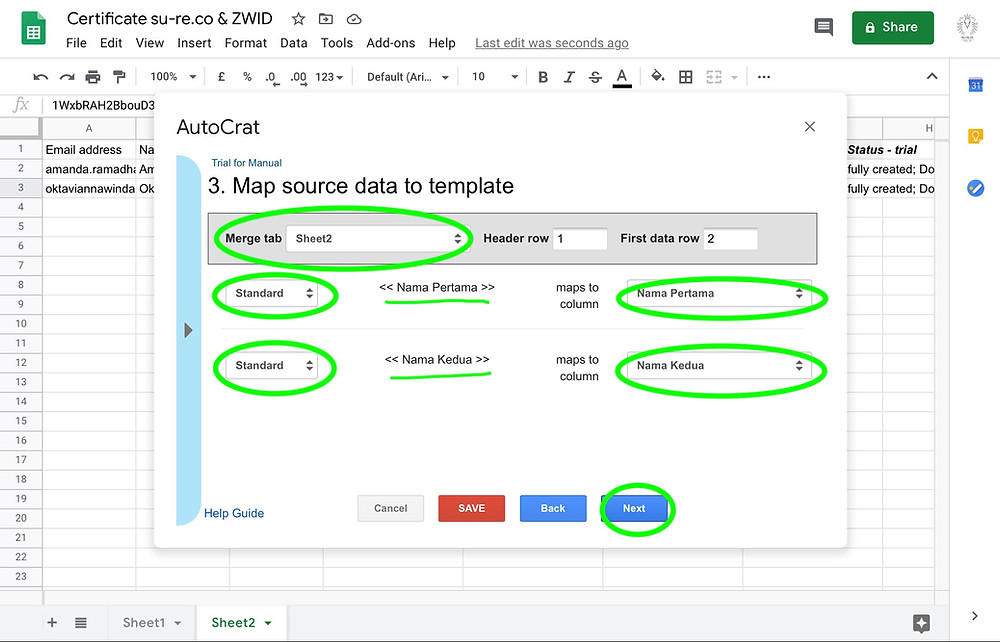
Task: Open the File menu
Action: (76, 43)
